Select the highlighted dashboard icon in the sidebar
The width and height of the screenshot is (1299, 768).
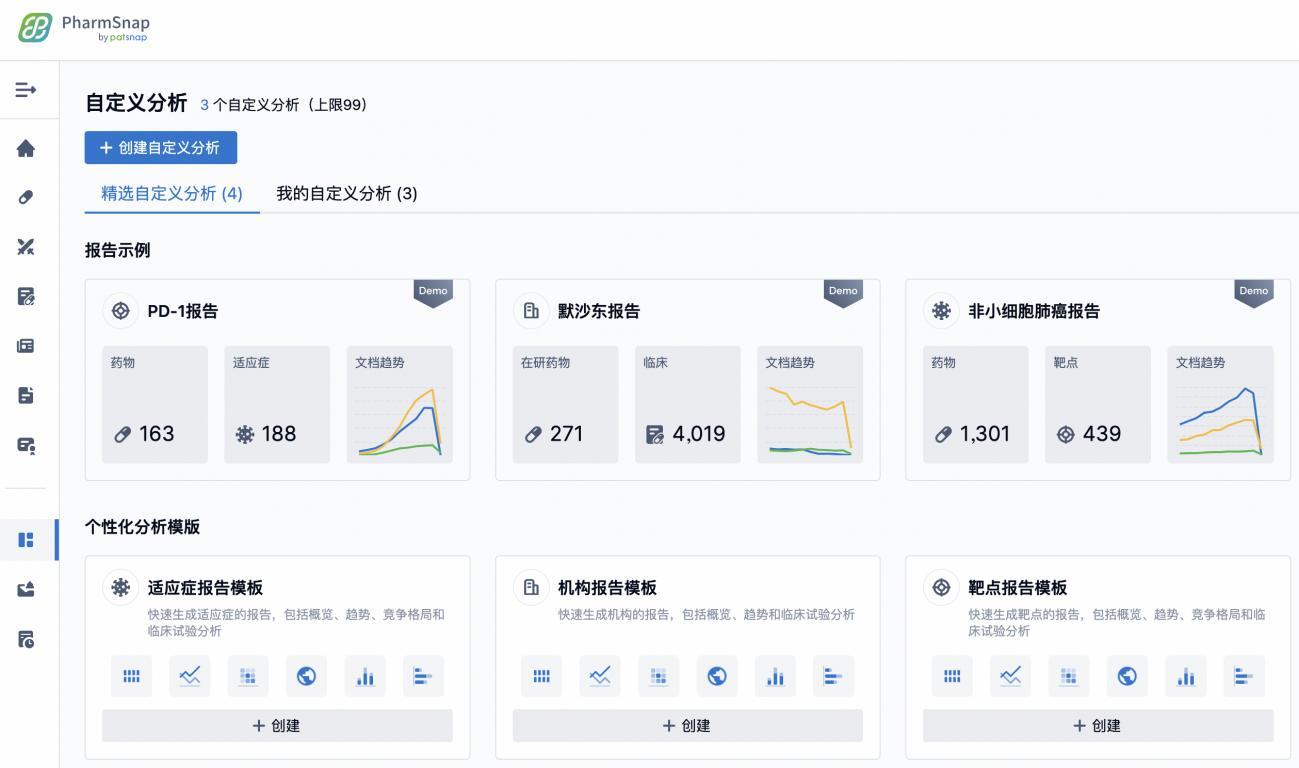coord(25,539)
